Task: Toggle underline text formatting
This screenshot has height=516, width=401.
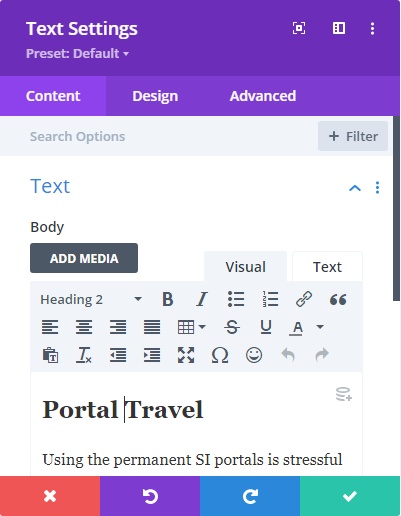Action: click(266, 327)
